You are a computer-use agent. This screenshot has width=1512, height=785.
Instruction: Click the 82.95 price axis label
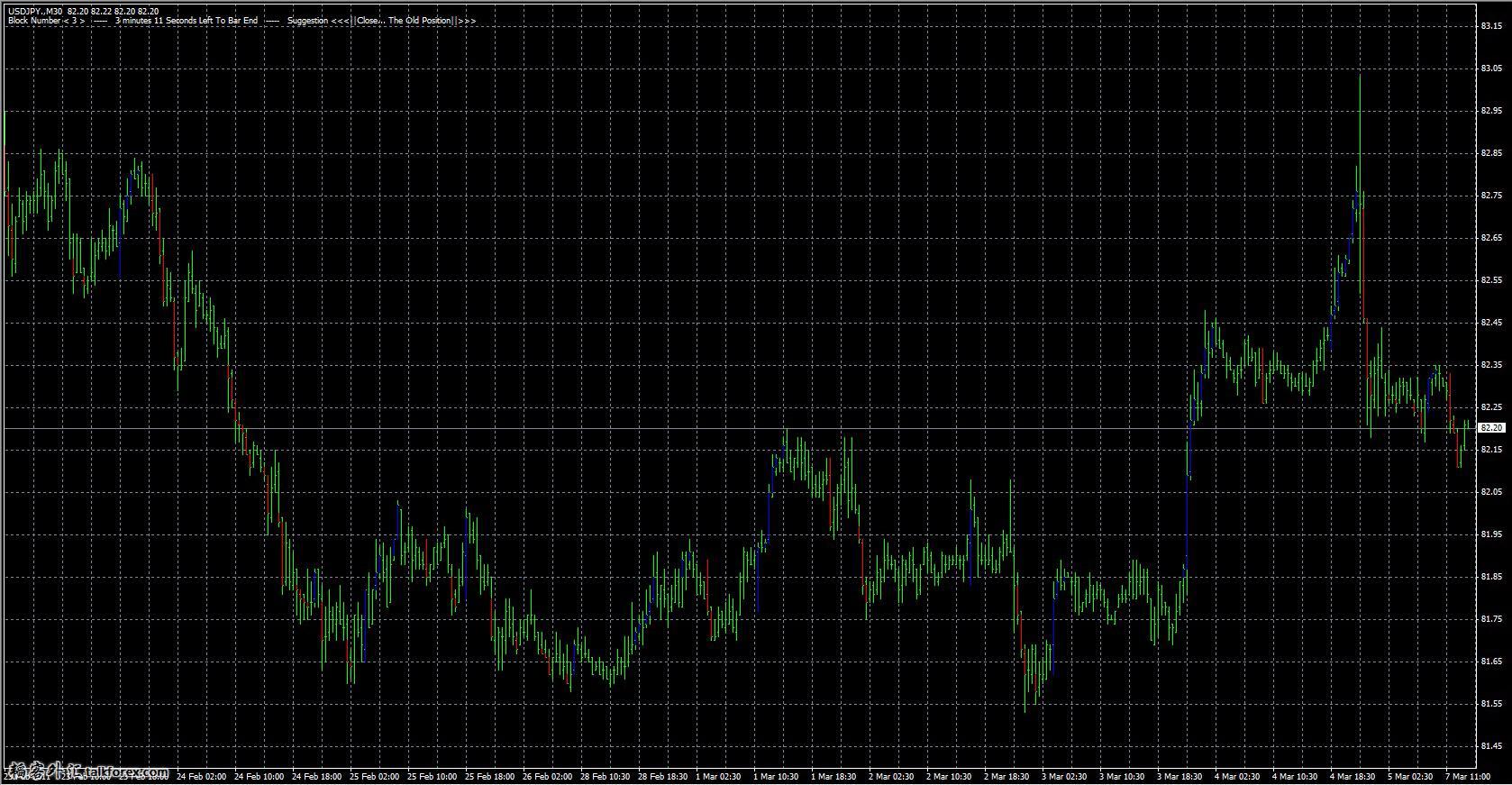coord(1490,111)
